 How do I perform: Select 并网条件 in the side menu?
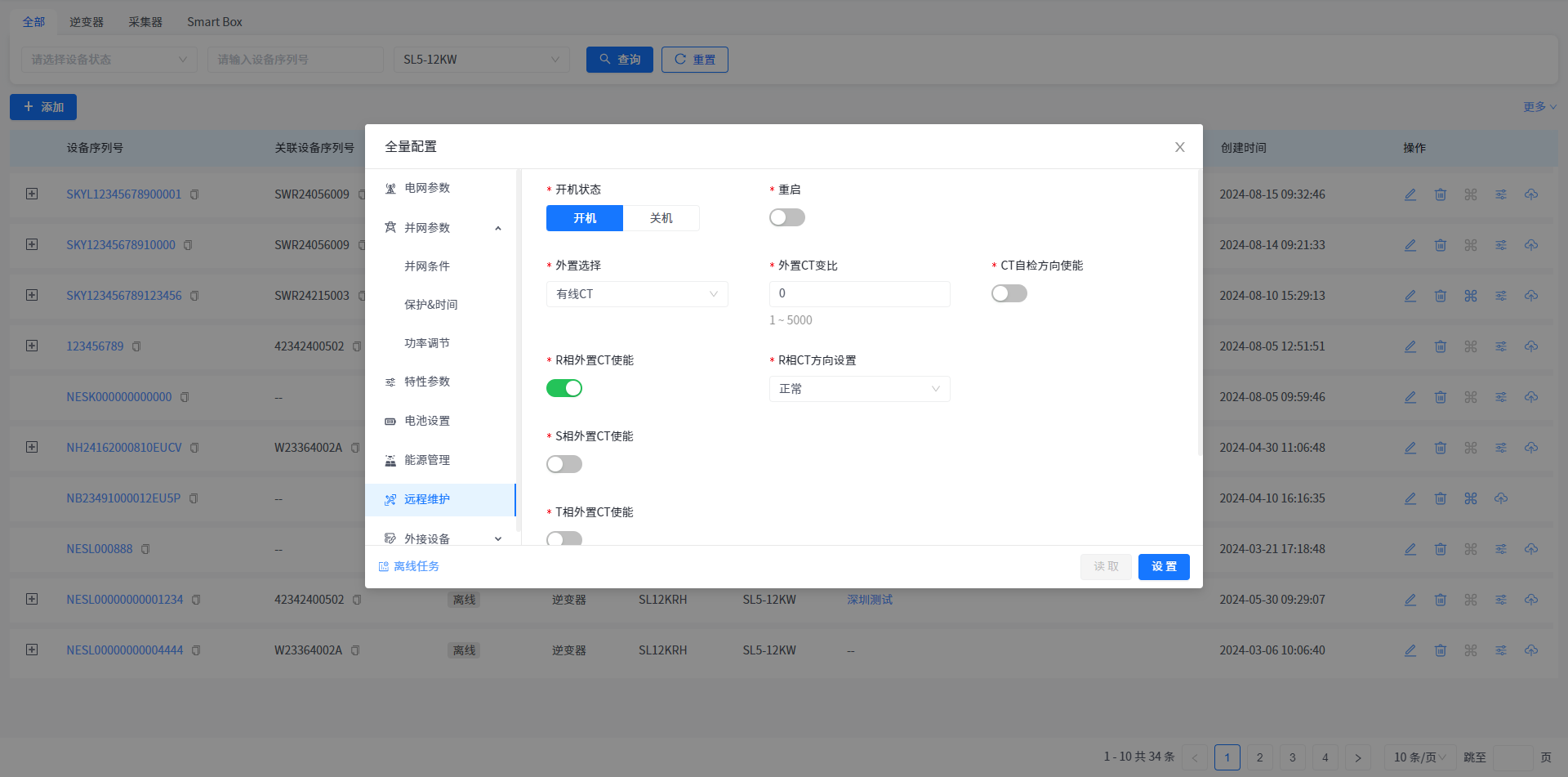pyautogui.click(x=427, y=266)
